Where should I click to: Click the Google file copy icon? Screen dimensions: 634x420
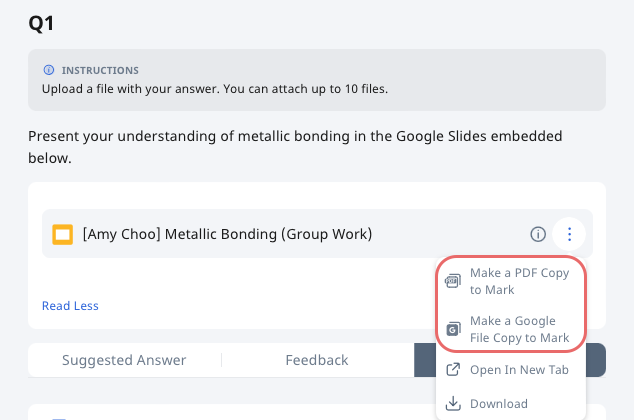tap(453, 329)
